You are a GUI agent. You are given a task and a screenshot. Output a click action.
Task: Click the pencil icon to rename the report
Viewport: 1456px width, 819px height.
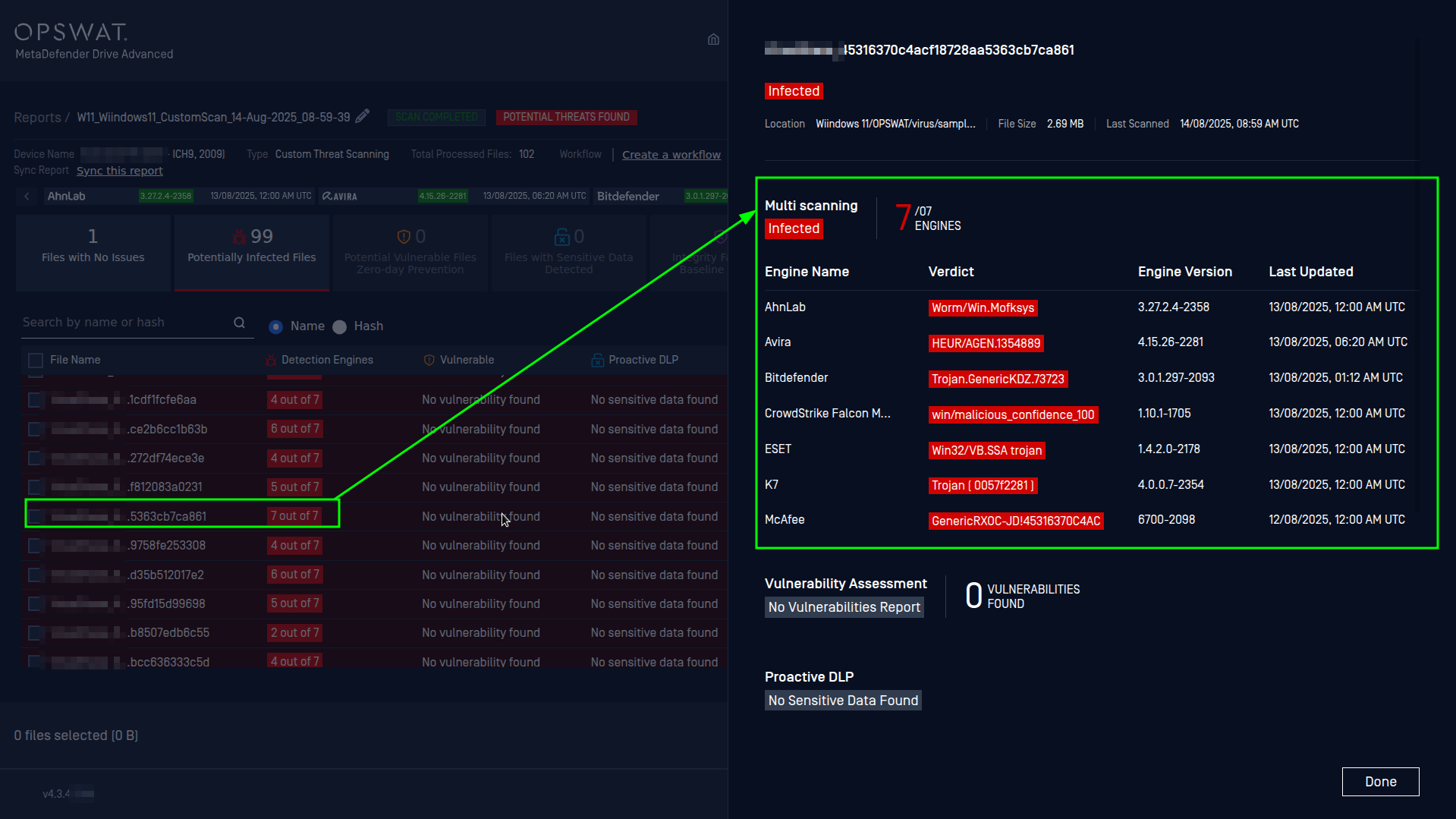point(363,116)
